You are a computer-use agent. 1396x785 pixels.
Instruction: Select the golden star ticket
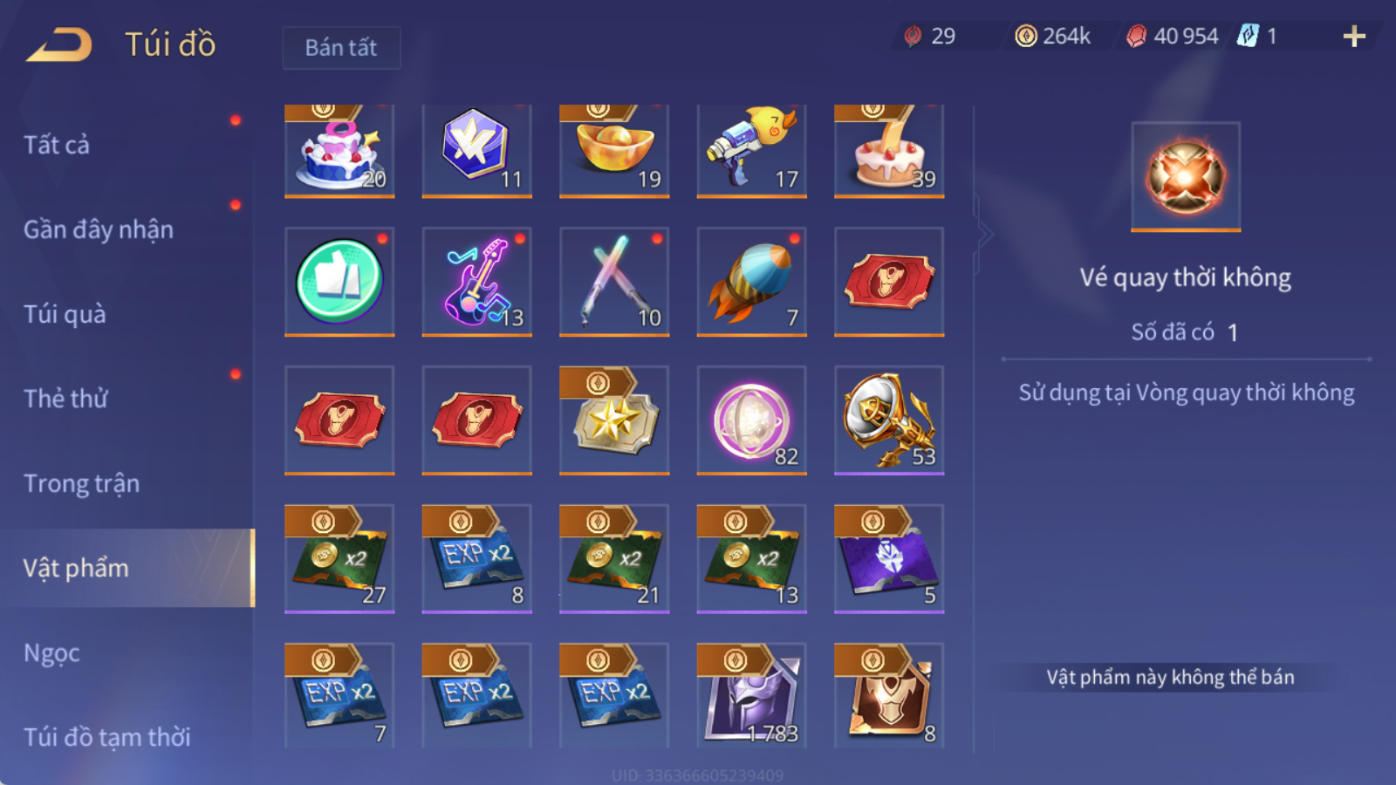tap(614, 420)
